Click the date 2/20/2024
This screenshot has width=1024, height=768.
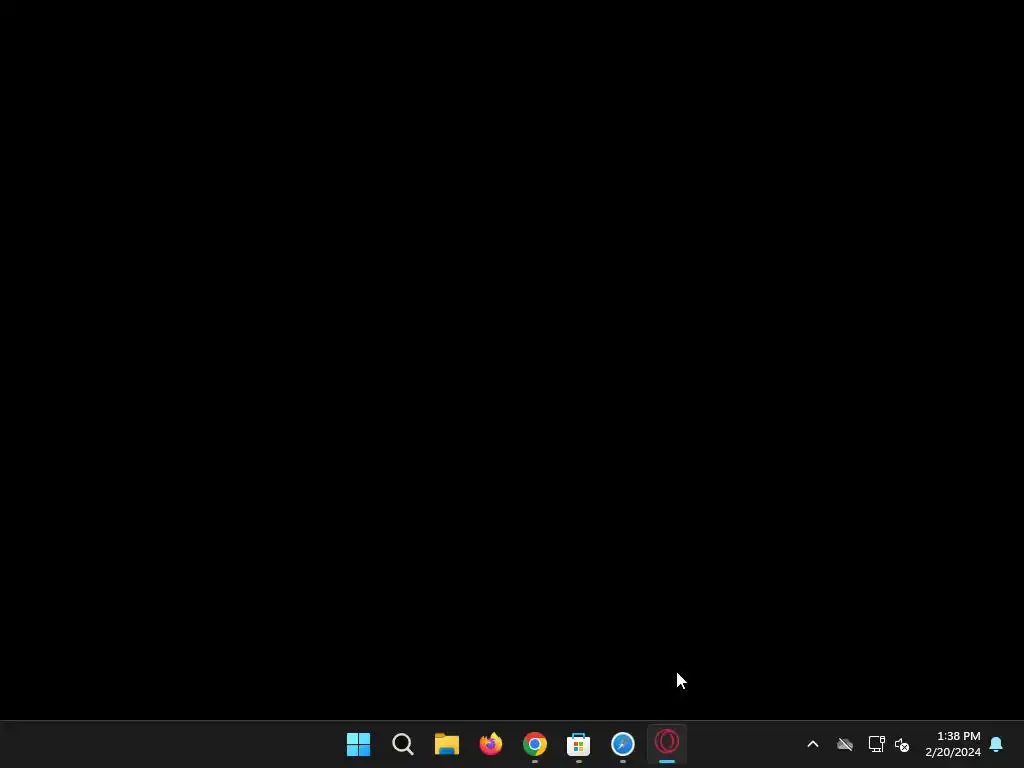[953, 752]
